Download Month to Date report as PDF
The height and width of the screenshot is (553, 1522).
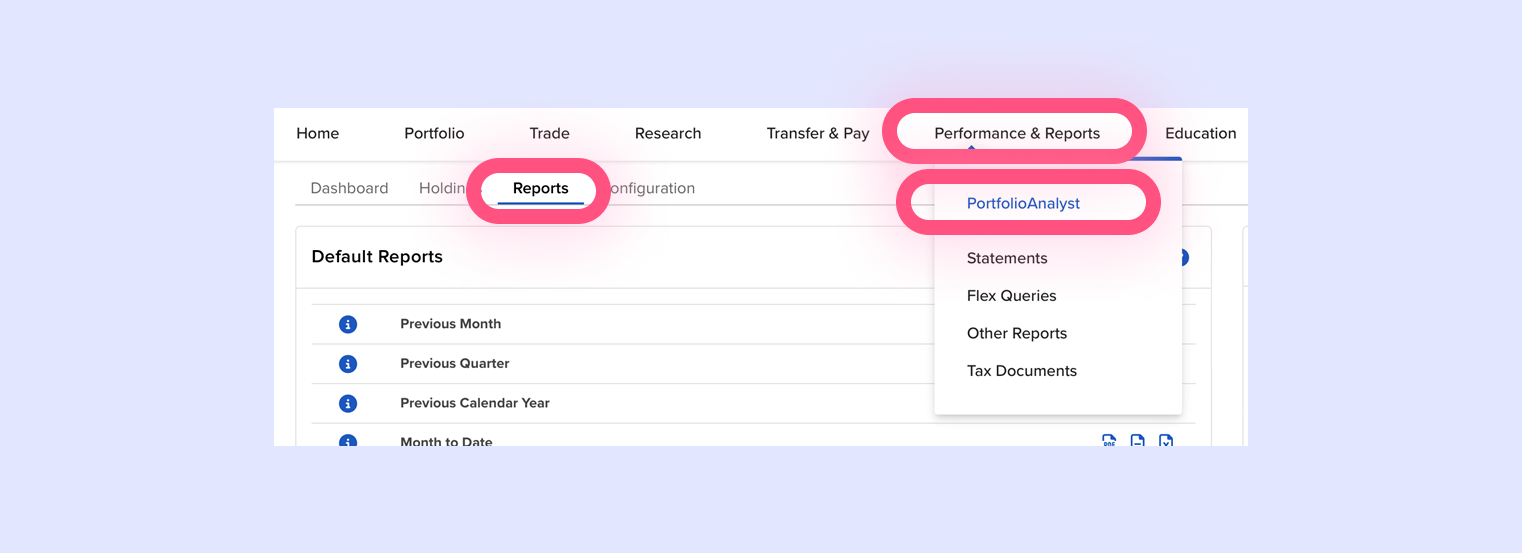[x=1109, y=441]
